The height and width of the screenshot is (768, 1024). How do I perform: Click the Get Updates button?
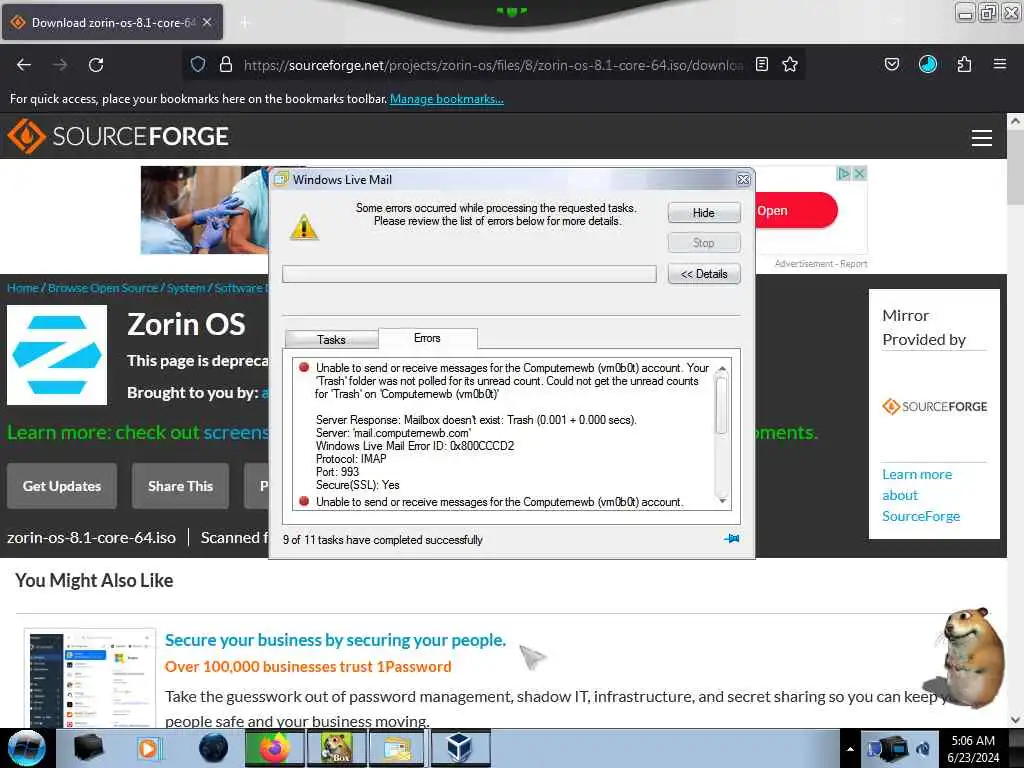pos(62,486)
